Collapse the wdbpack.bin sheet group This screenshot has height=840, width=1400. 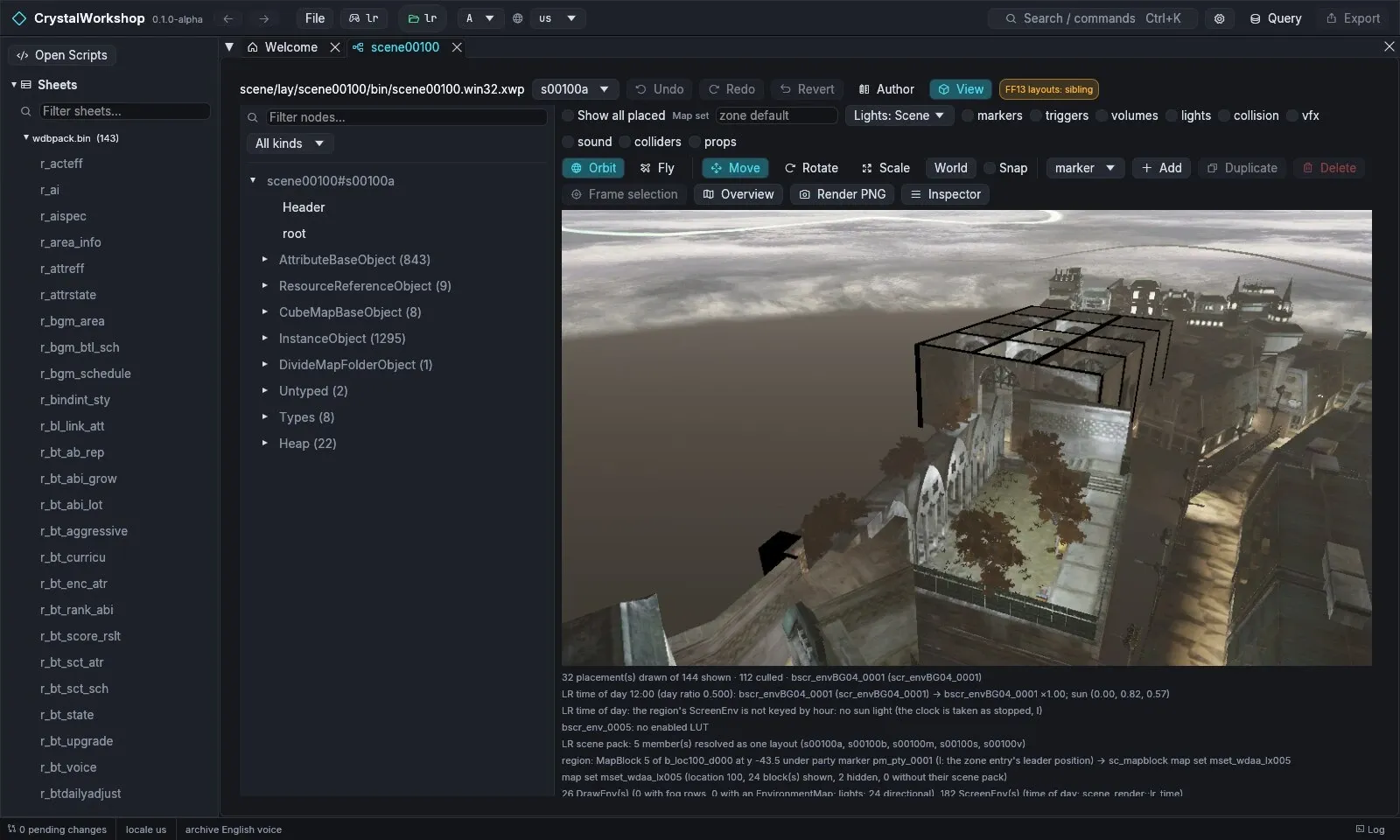[x=25, y=137]
